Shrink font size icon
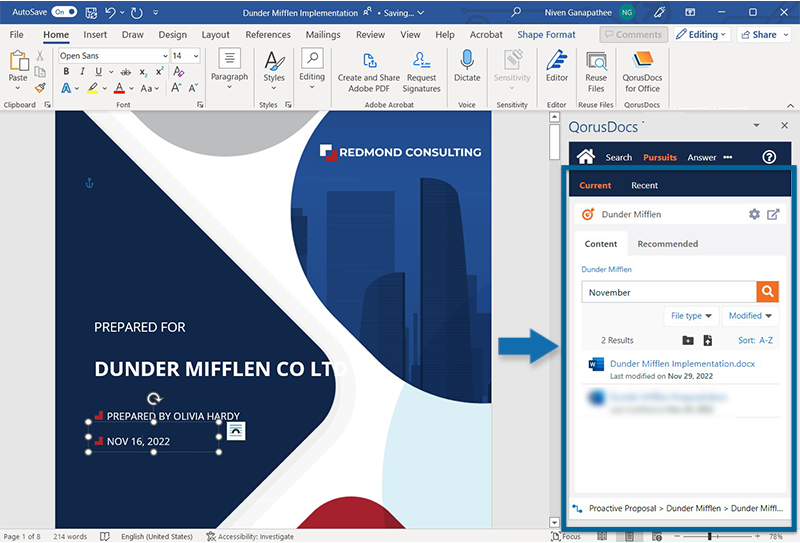800x543 pixels. (x=193, y=88)
